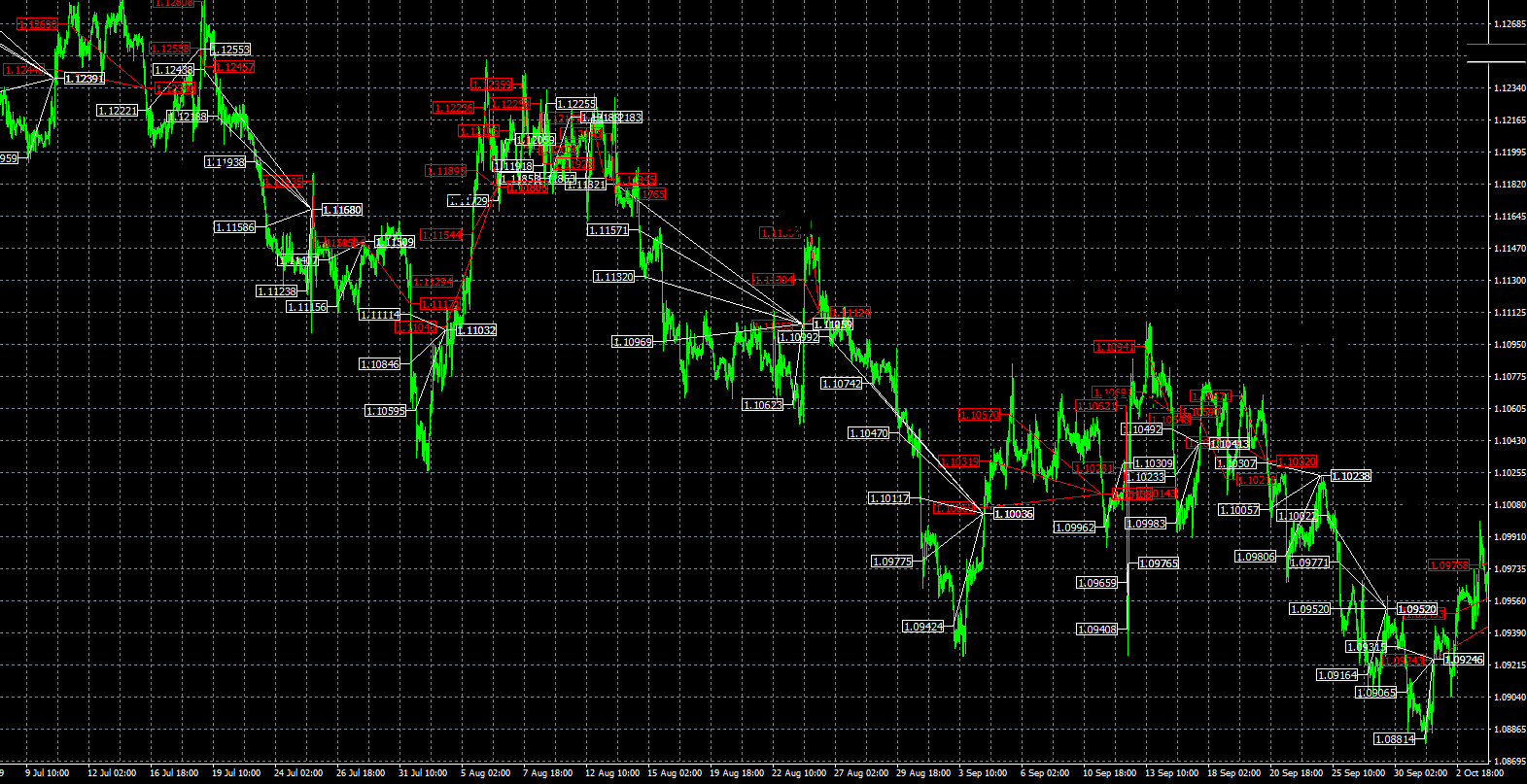Click the 1.10969 price label
The image size is (1527, 784).
[x=633, y=342]
